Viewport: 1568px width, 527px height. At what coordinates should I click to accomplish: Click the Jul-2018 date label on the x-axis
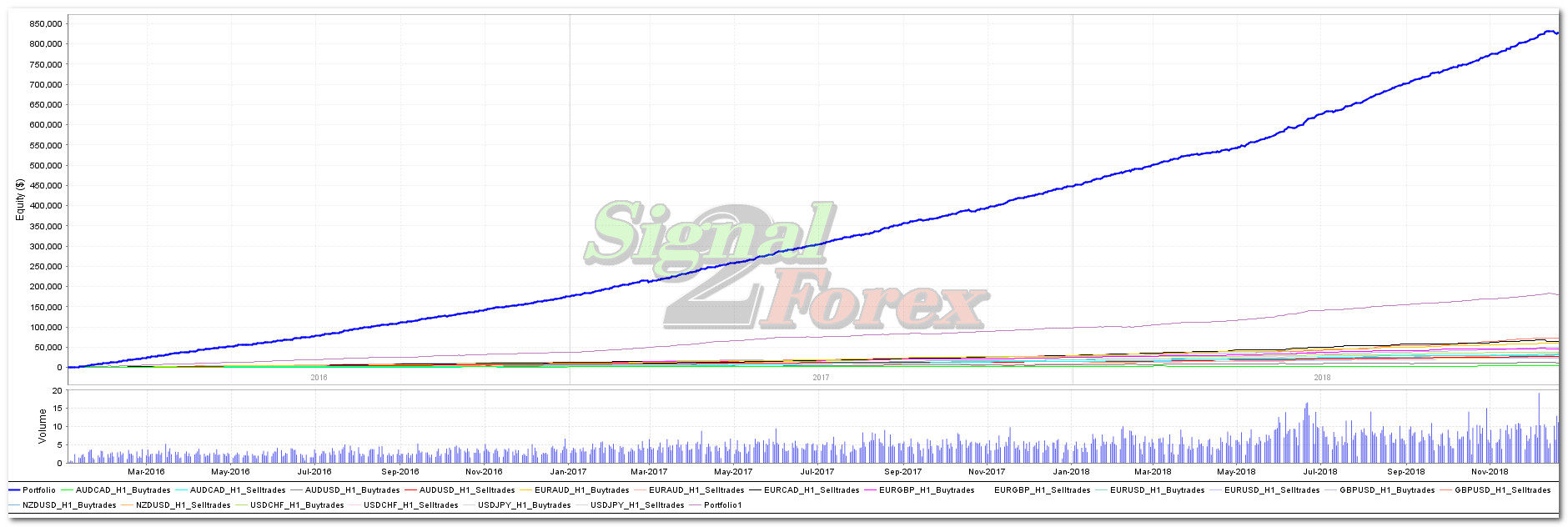[1320, 472]
